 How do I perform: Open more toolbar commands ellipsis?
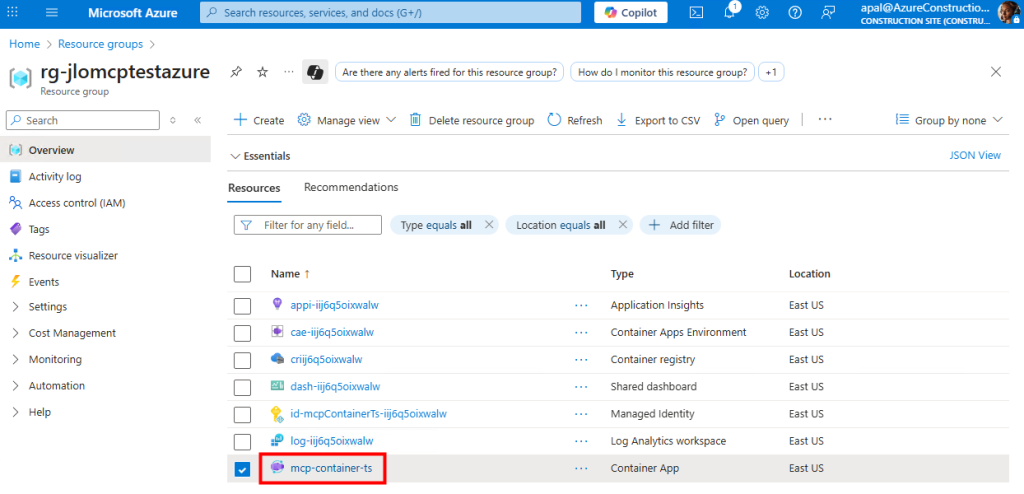[x=825, y=120]
